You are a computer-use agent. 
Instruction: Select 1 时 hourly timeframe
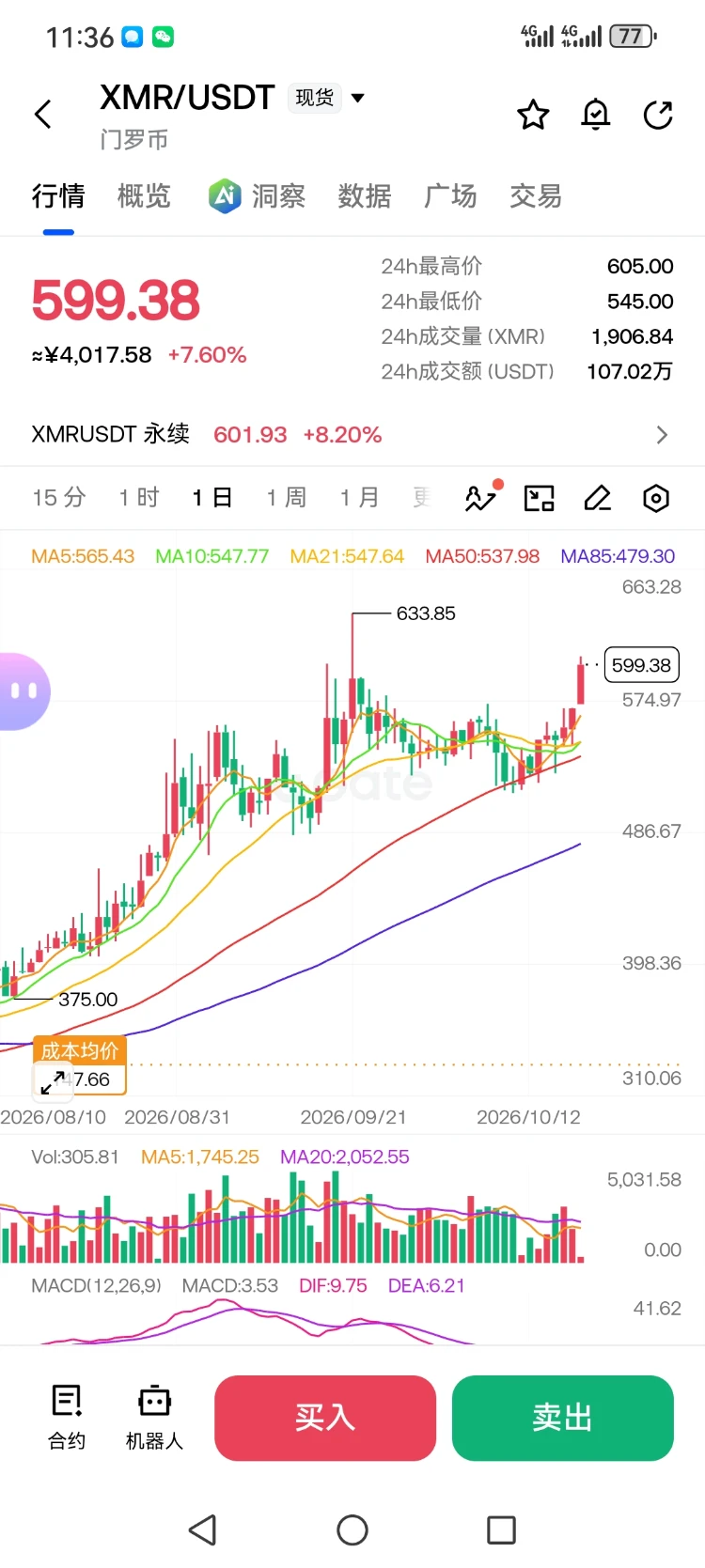[x=139, y=497]
